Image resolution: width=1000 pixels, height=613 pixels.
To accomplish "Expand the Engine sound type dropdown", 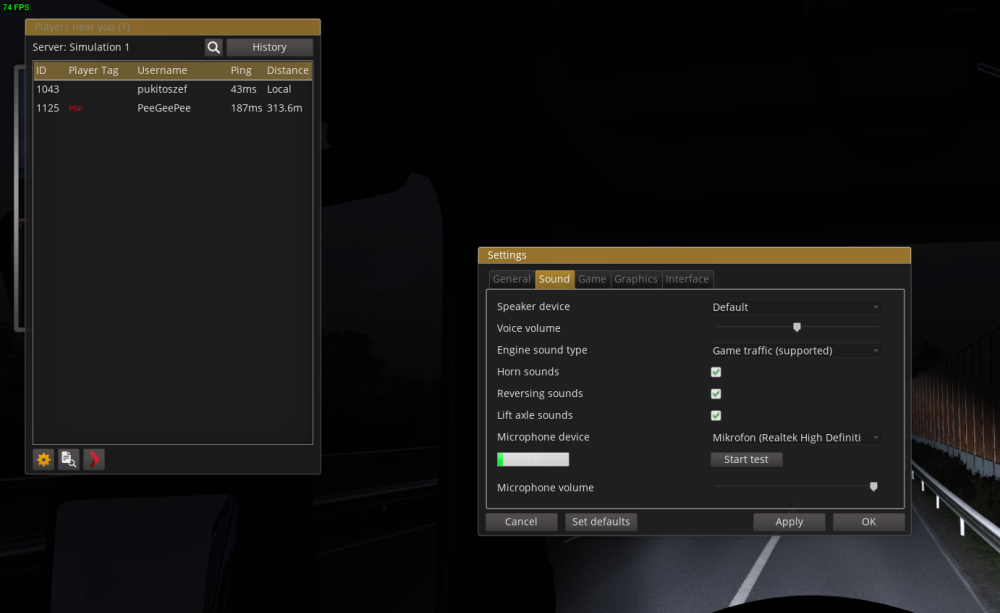I will (797, 351).
